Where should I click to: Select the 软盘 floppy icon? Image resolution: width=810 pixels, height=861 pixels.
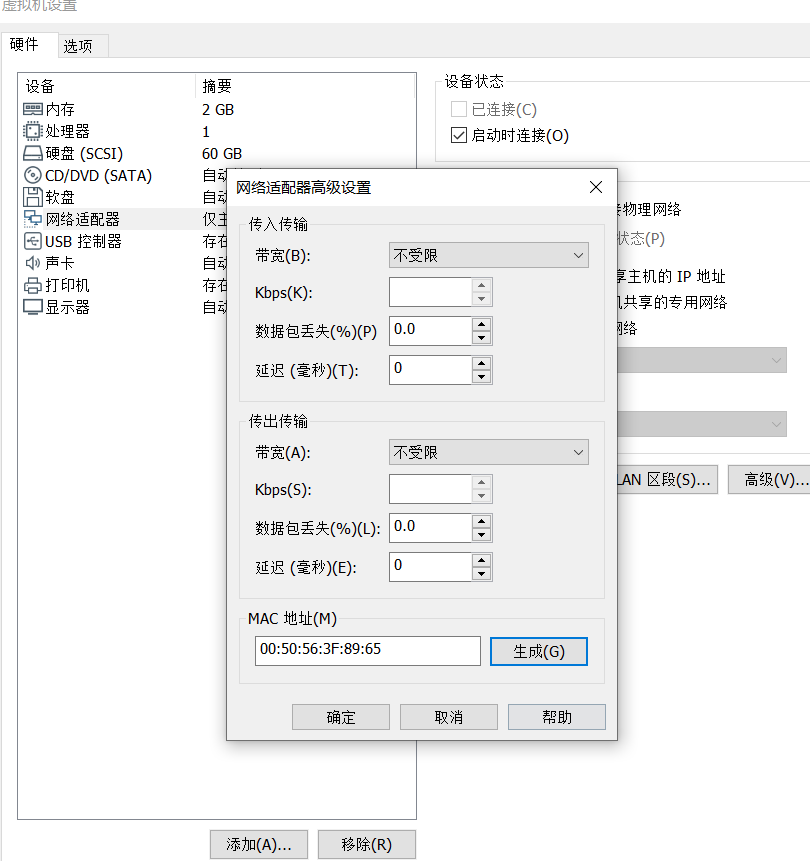32,197
